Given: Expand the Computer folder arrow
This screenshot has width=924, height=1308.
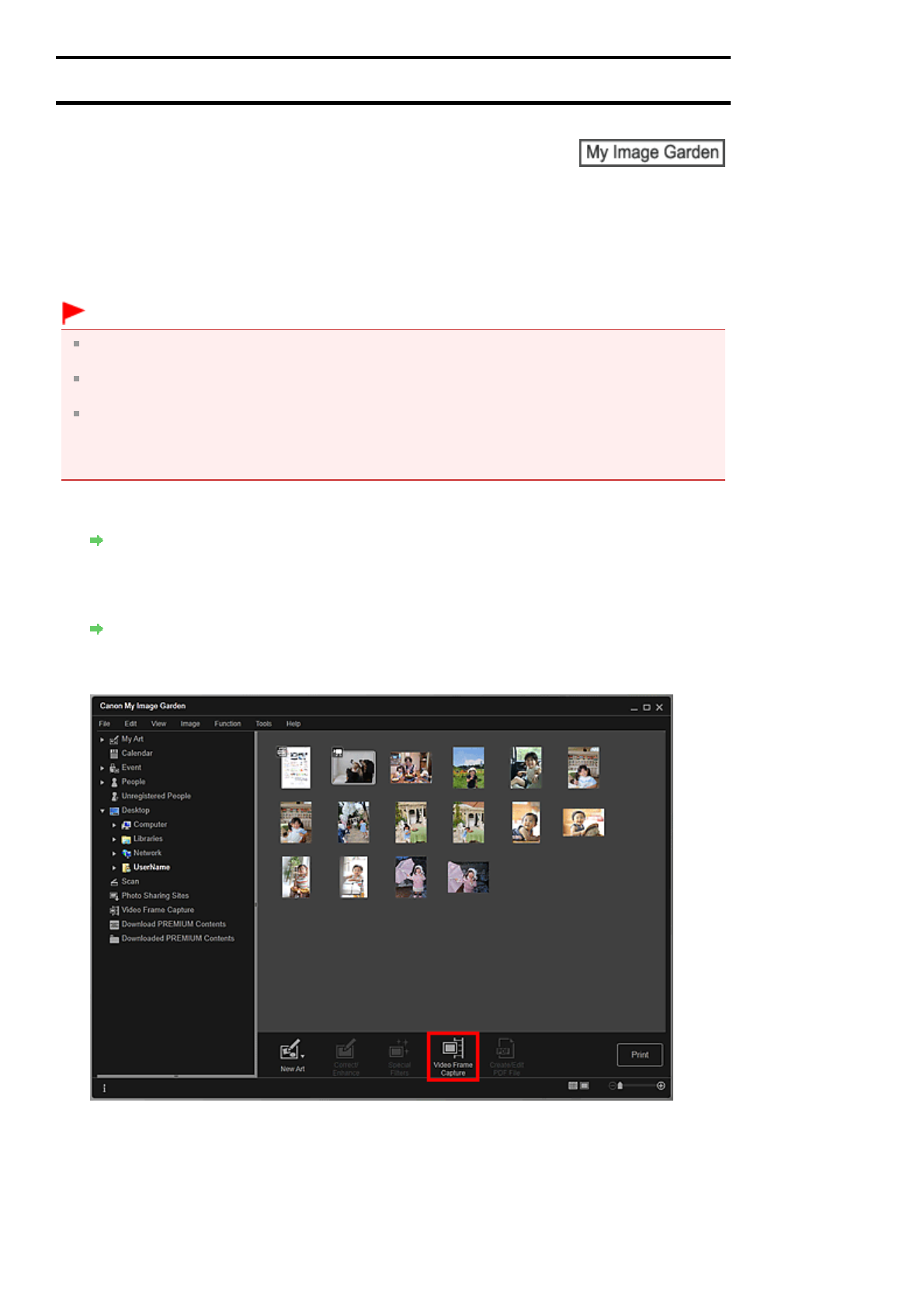Looking at the screenshot, I should tap(114, 825).
